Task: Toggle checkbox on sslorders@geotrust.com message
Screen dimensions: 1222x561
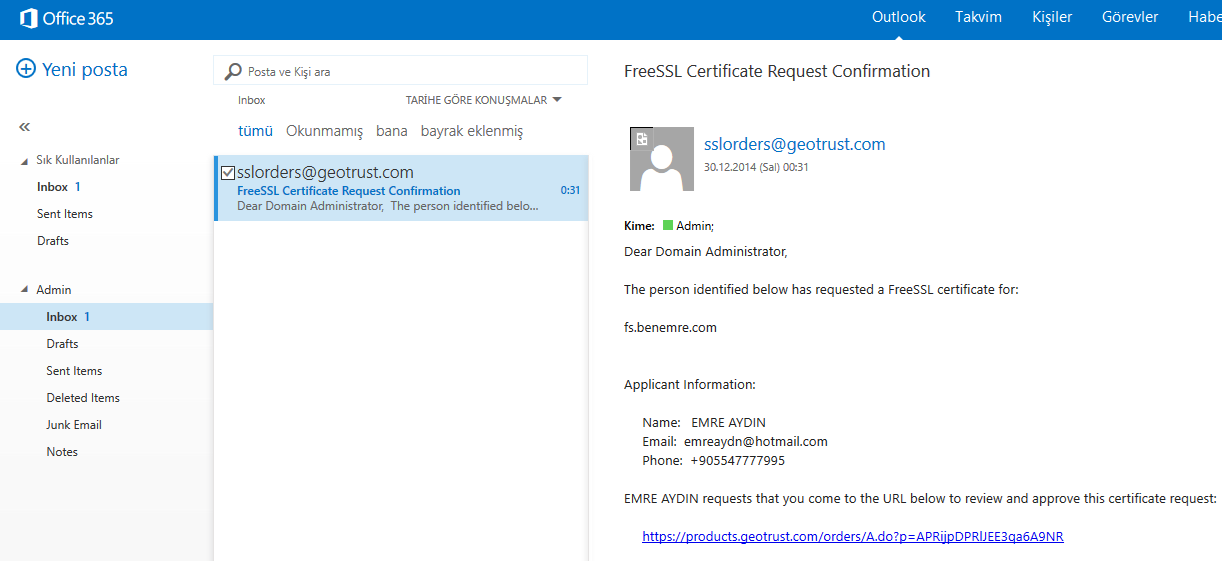Action: [228, 173]
